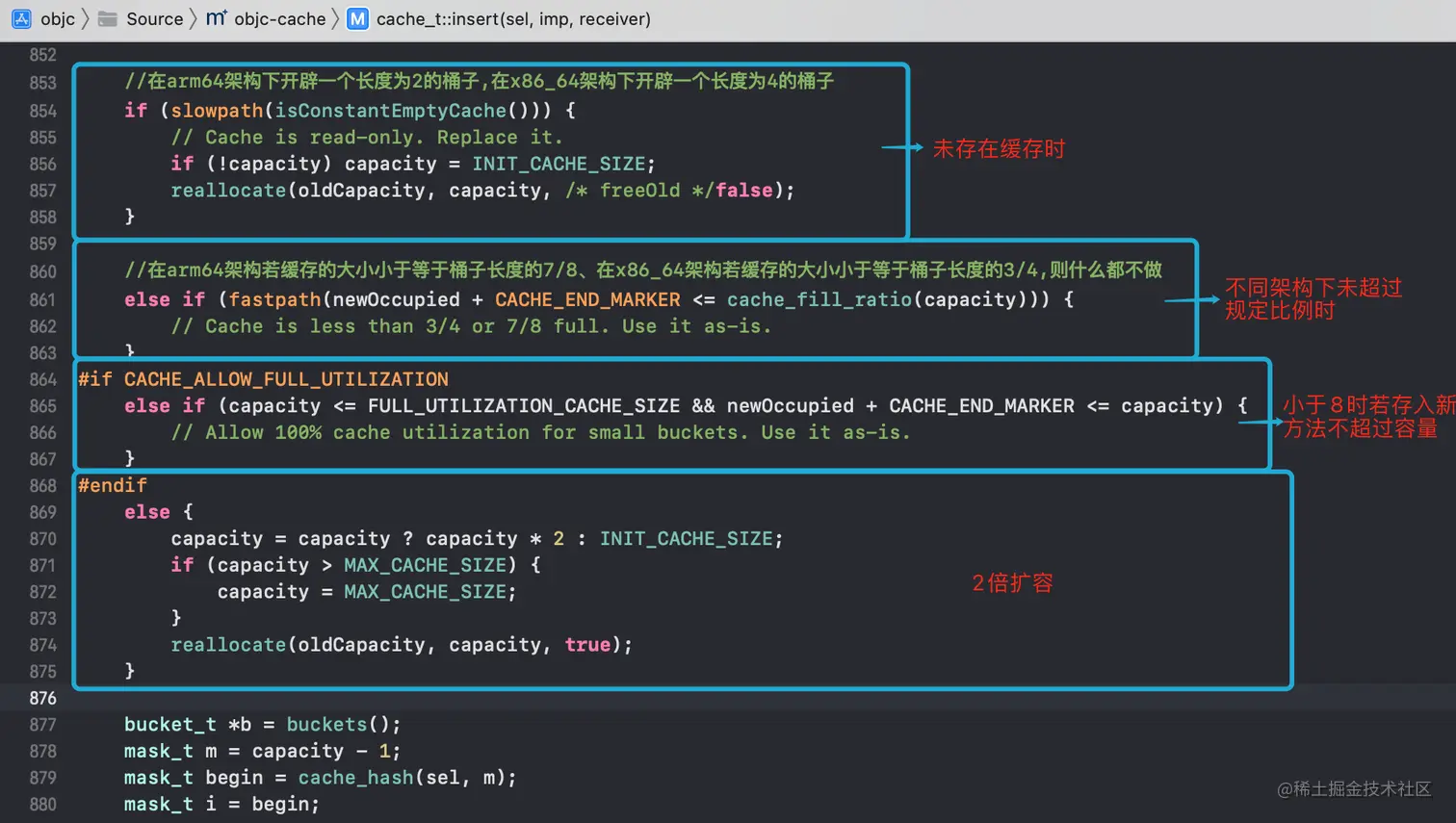1456x823 pixels.
Task: Click line number 852 in the gutter
Action: point(42,56)
